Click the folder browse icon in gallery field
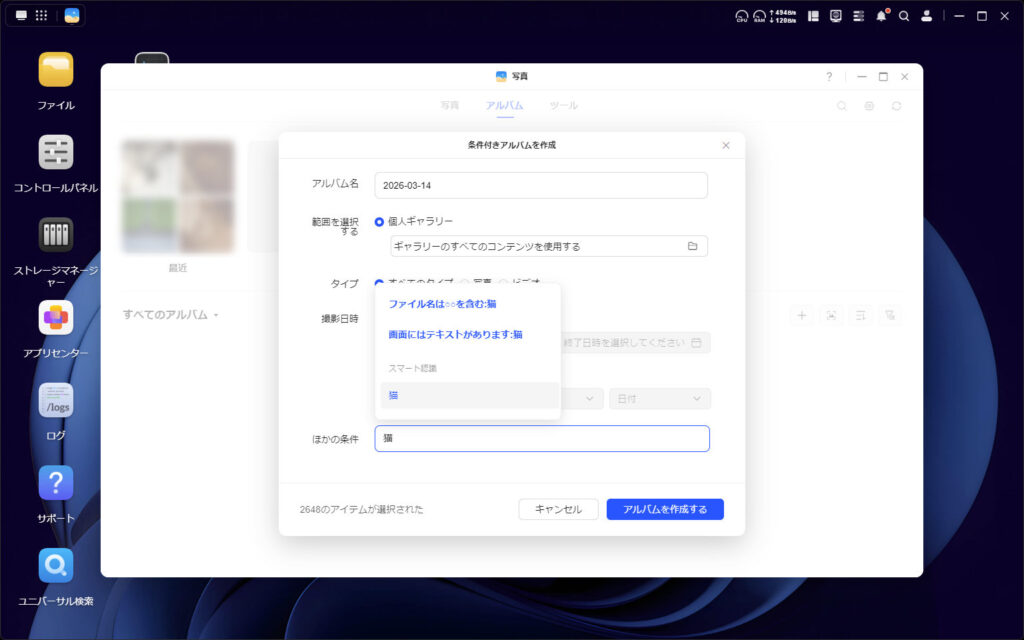Screen dimensions: 1024x640 692,246
